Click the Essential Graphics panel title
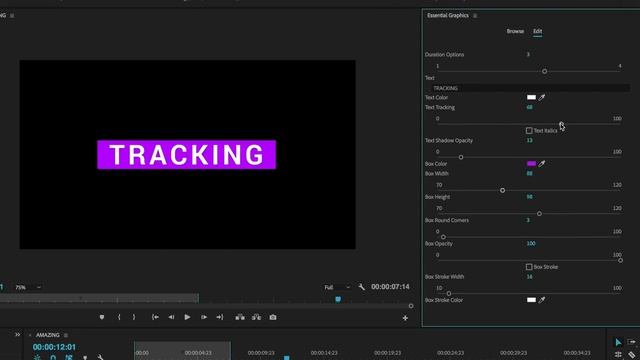This screenshot has height=360, width=640. 448,16
